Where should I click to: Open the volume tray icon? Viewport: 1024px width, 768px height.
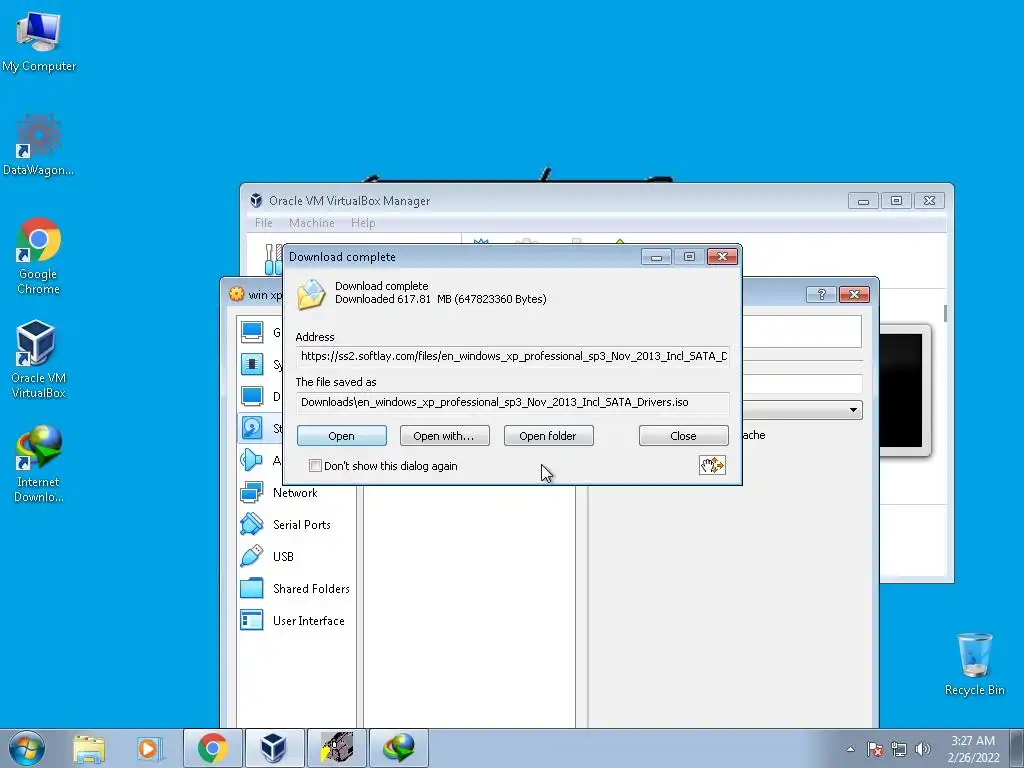pyautogui.click(x=923, y=749)
